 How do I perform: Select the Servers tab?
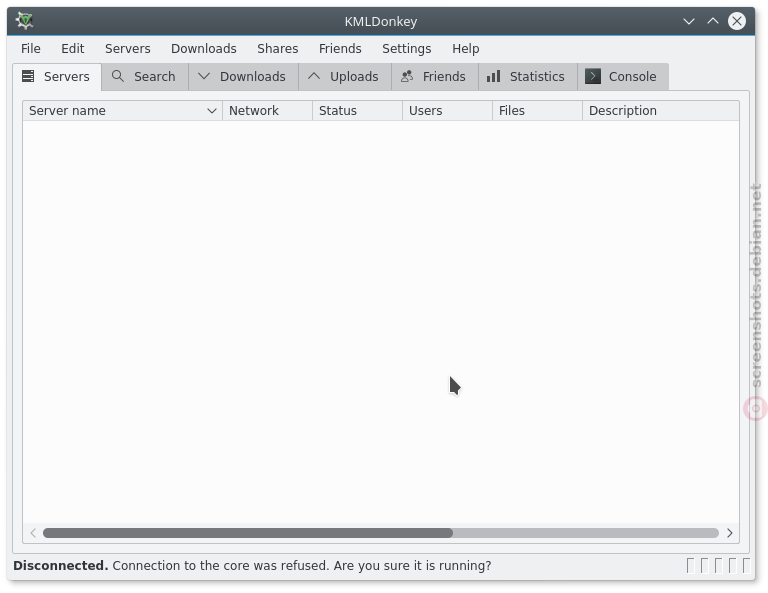(57, 77)
